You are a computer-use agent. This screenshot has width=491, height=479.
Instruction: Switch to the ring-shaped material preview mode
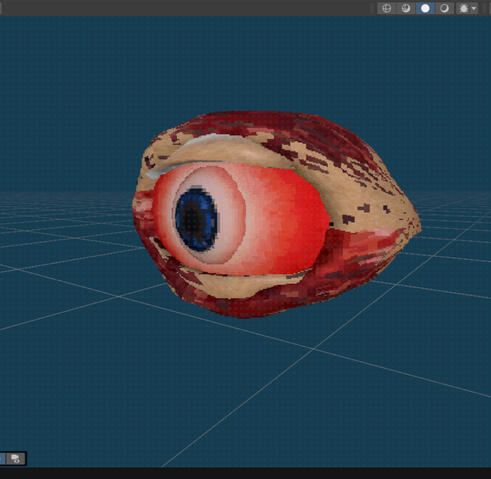[x=444, y=8]
